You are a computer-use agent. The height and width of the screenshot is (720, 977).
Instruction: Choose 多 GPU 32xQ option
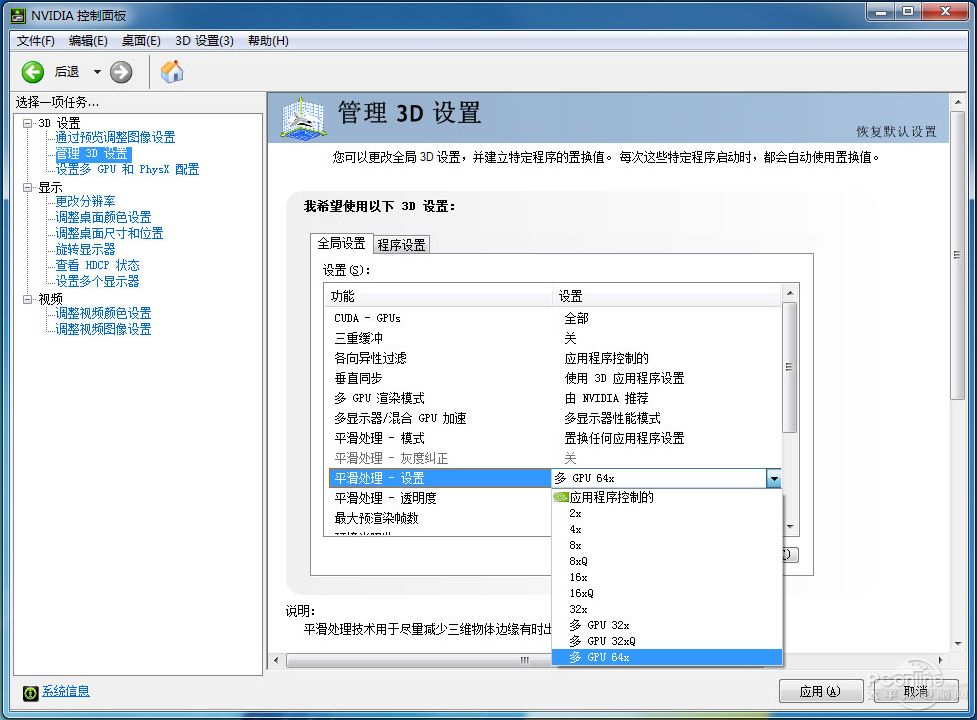[x=667, y=641]
